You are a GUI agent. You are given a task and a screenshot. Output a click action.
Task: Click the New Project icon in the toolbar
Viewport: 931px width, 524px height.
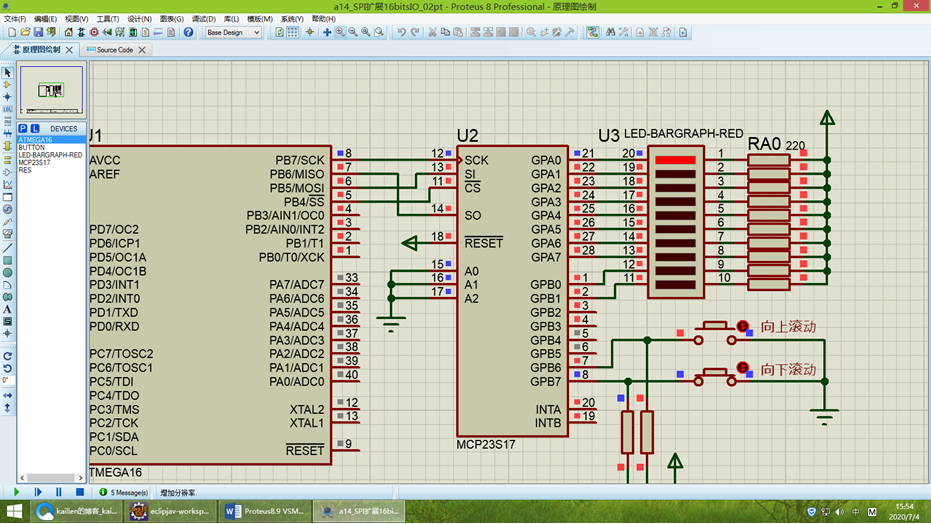pos(12,33)
